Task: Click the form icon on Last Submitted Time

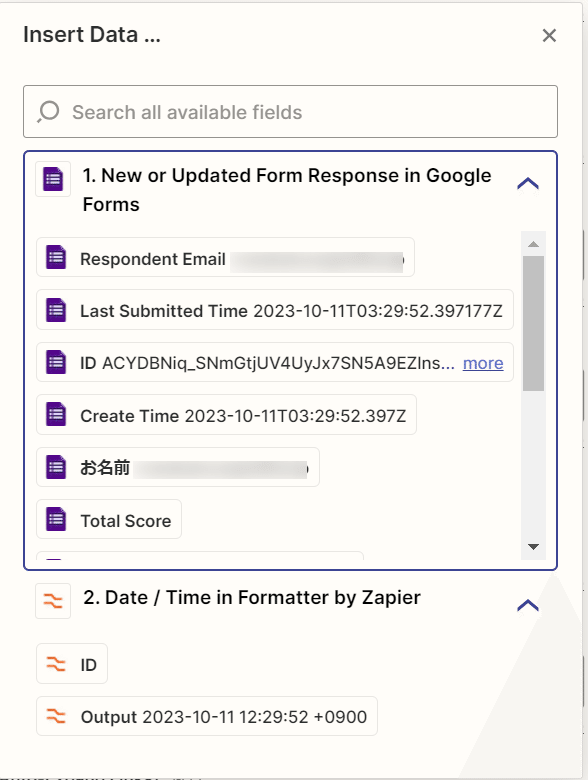Action: coord(56,310)
